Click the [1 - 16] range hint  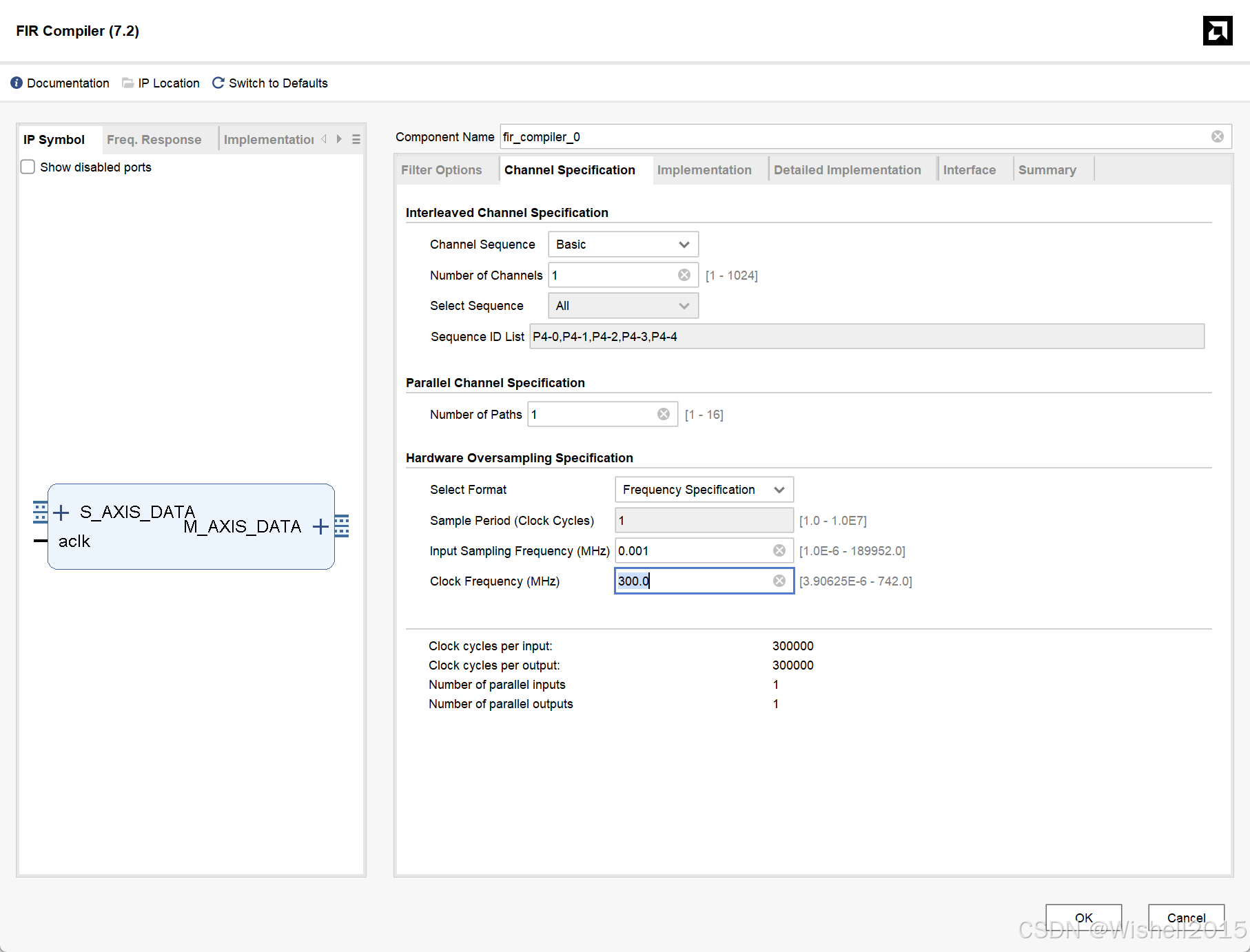coord(704,415)
